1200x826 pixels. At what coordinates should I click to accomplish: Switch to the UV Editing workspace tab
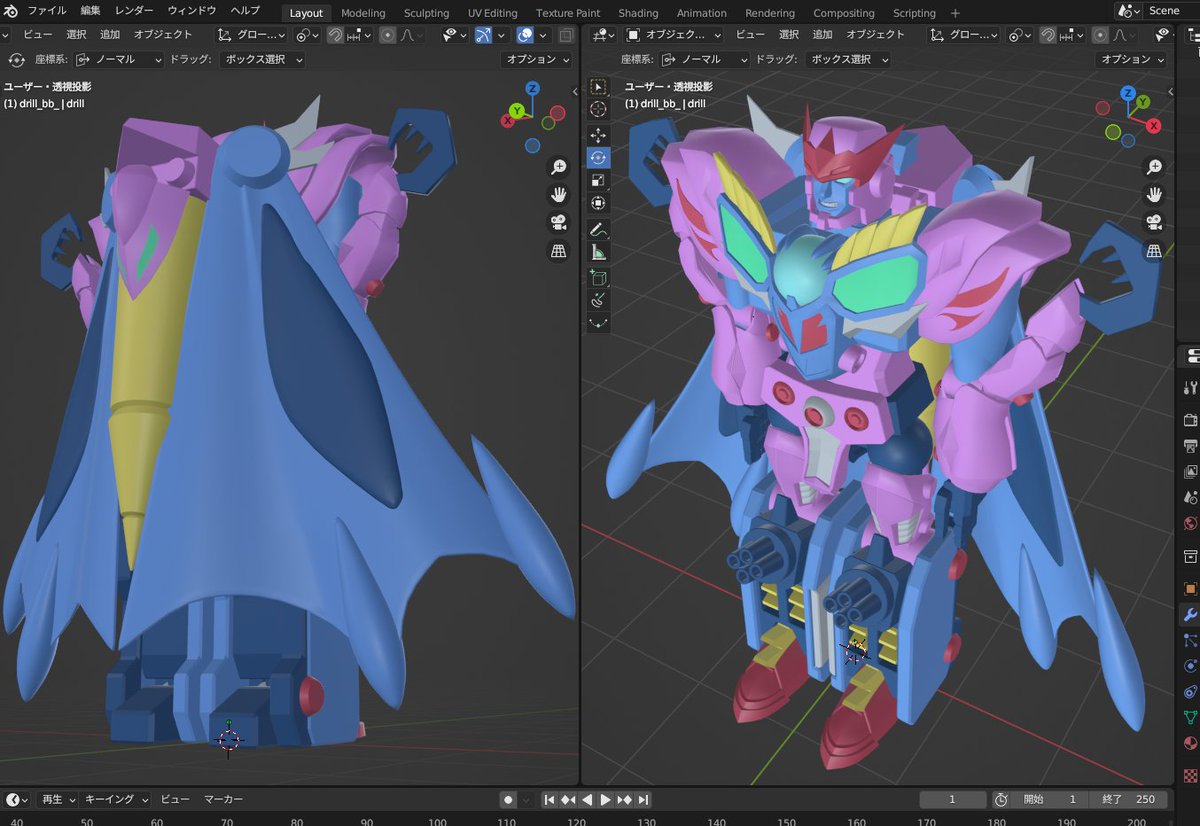[x=492, y=13]
